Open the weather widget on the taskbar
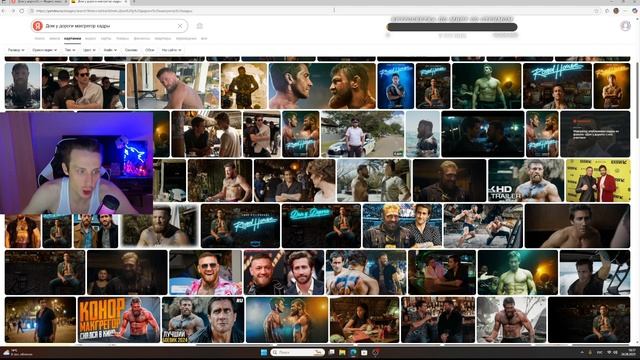 point(18,352)
